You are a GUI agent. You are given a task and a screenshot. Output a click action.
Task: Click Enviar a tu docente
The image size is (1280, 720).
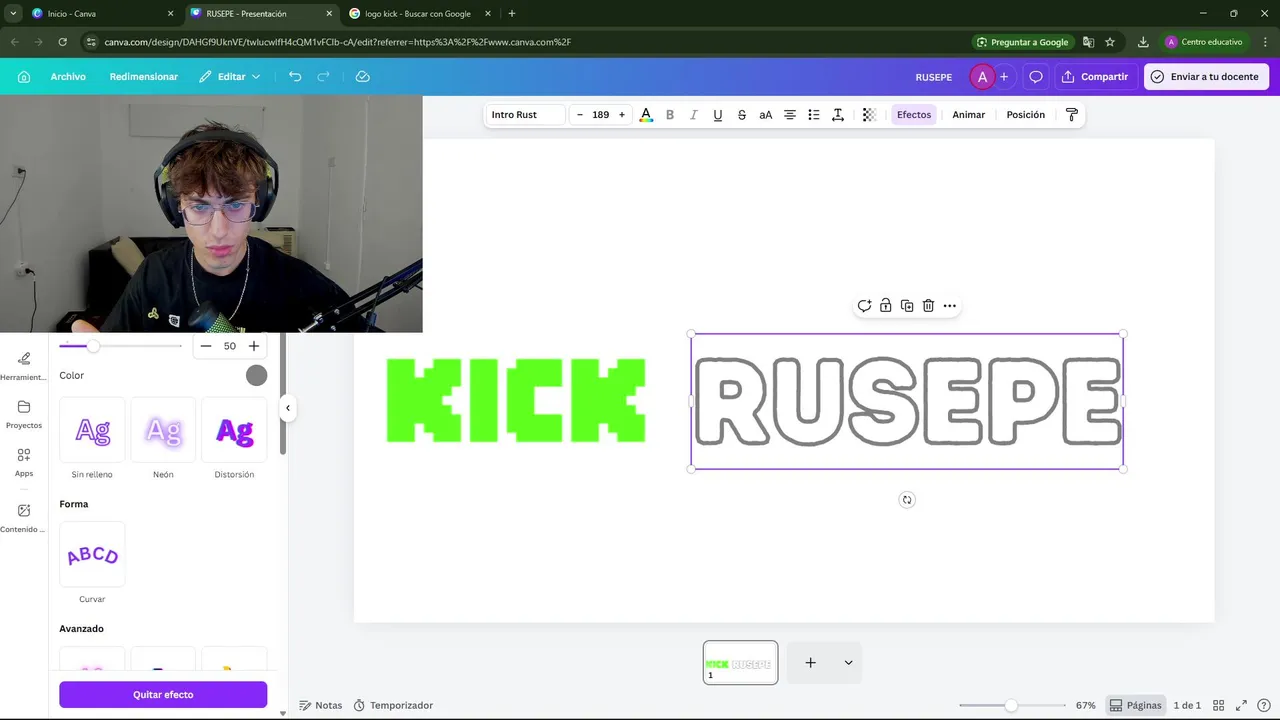pos(1206,77)
